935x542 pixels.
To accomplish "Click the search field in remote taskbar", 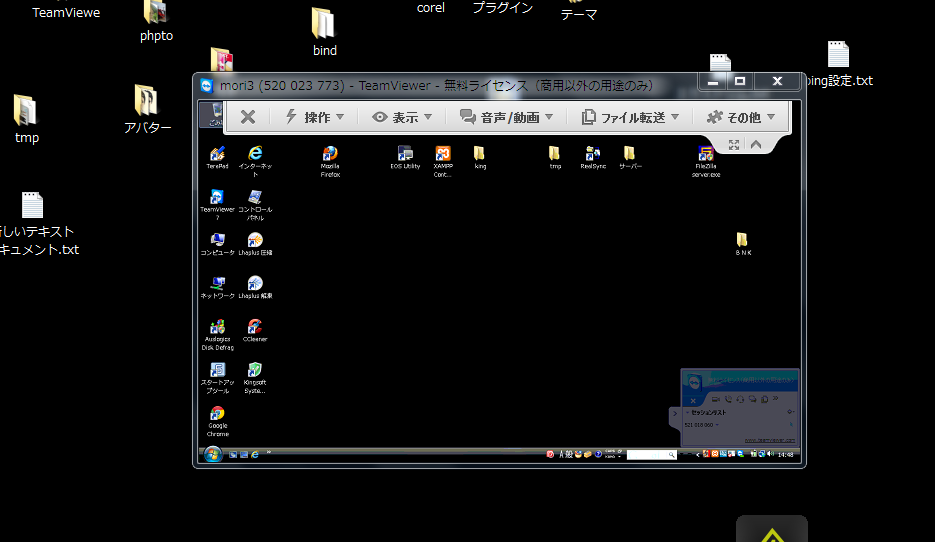I will click(652, 454).
